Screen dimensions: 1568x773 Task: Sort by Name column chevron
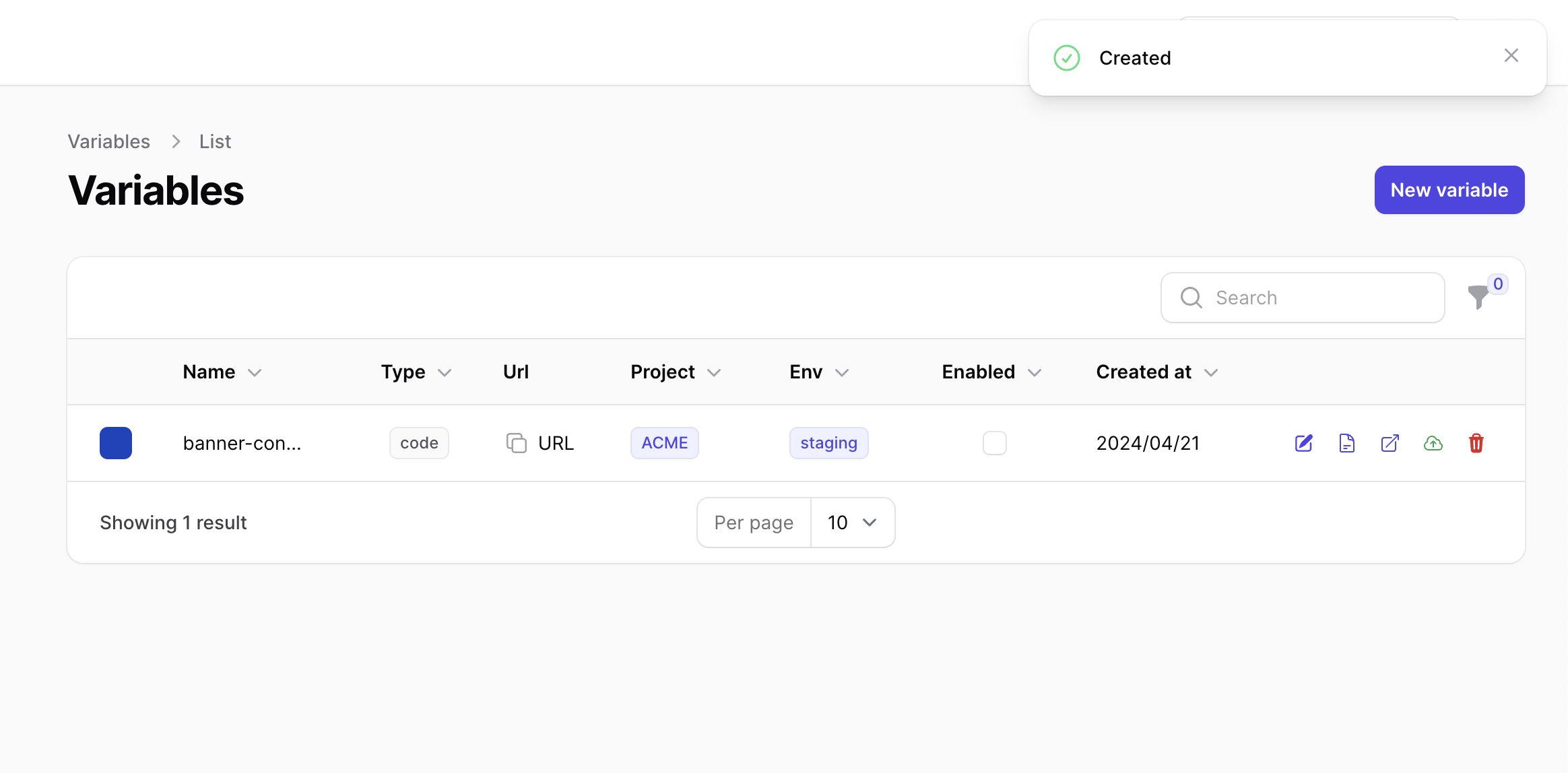click(x=254, y=372)
